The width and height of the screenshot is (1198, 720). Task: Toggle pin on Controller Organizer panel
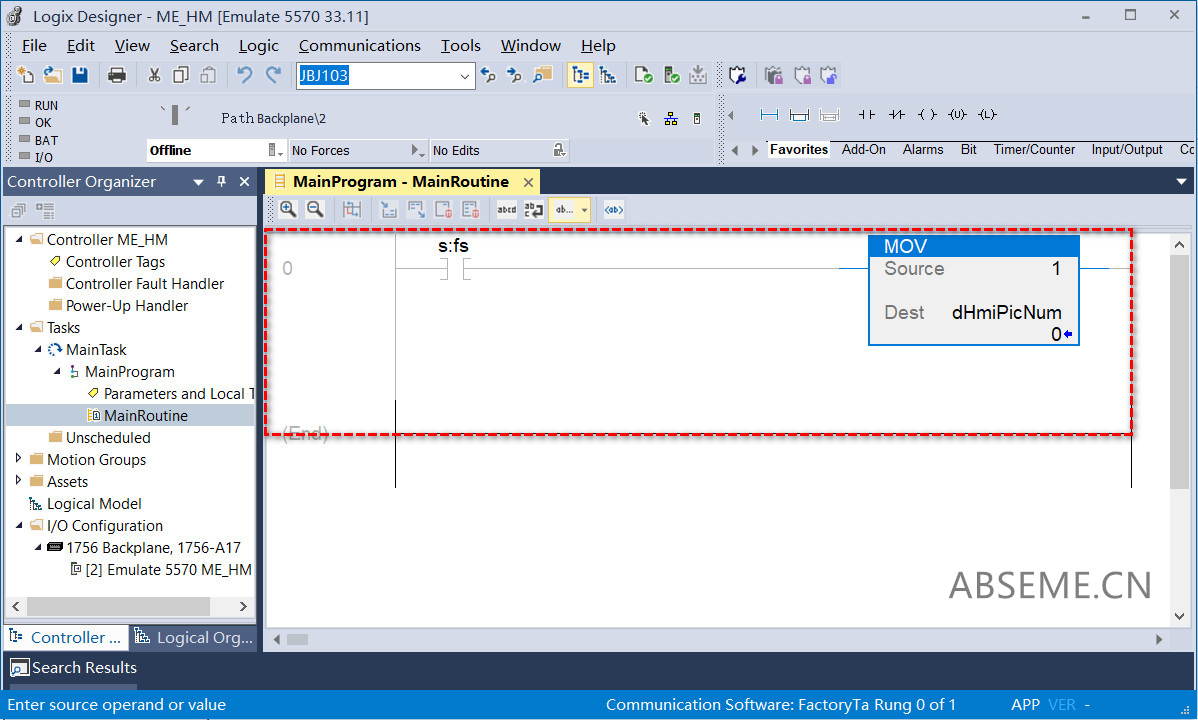(x=221, y=182)
